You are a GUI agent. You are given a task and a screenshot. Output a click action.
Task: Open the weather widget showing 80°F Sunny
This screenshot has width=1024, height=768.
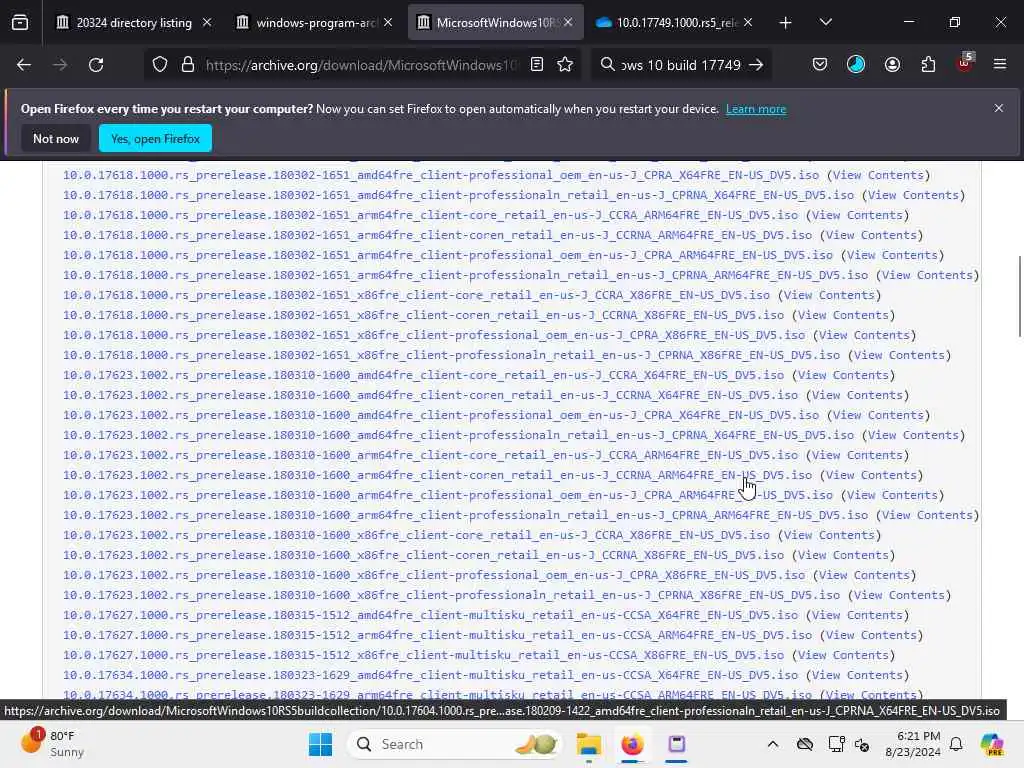tap(52, 744)
